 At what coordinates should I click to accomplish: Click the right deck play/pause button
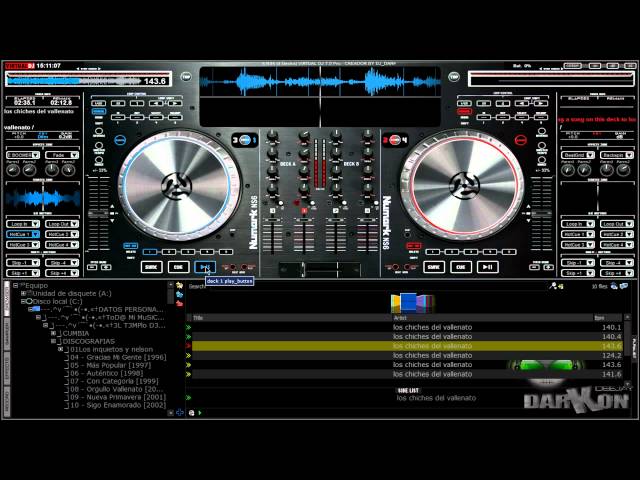tap(487, 267)
